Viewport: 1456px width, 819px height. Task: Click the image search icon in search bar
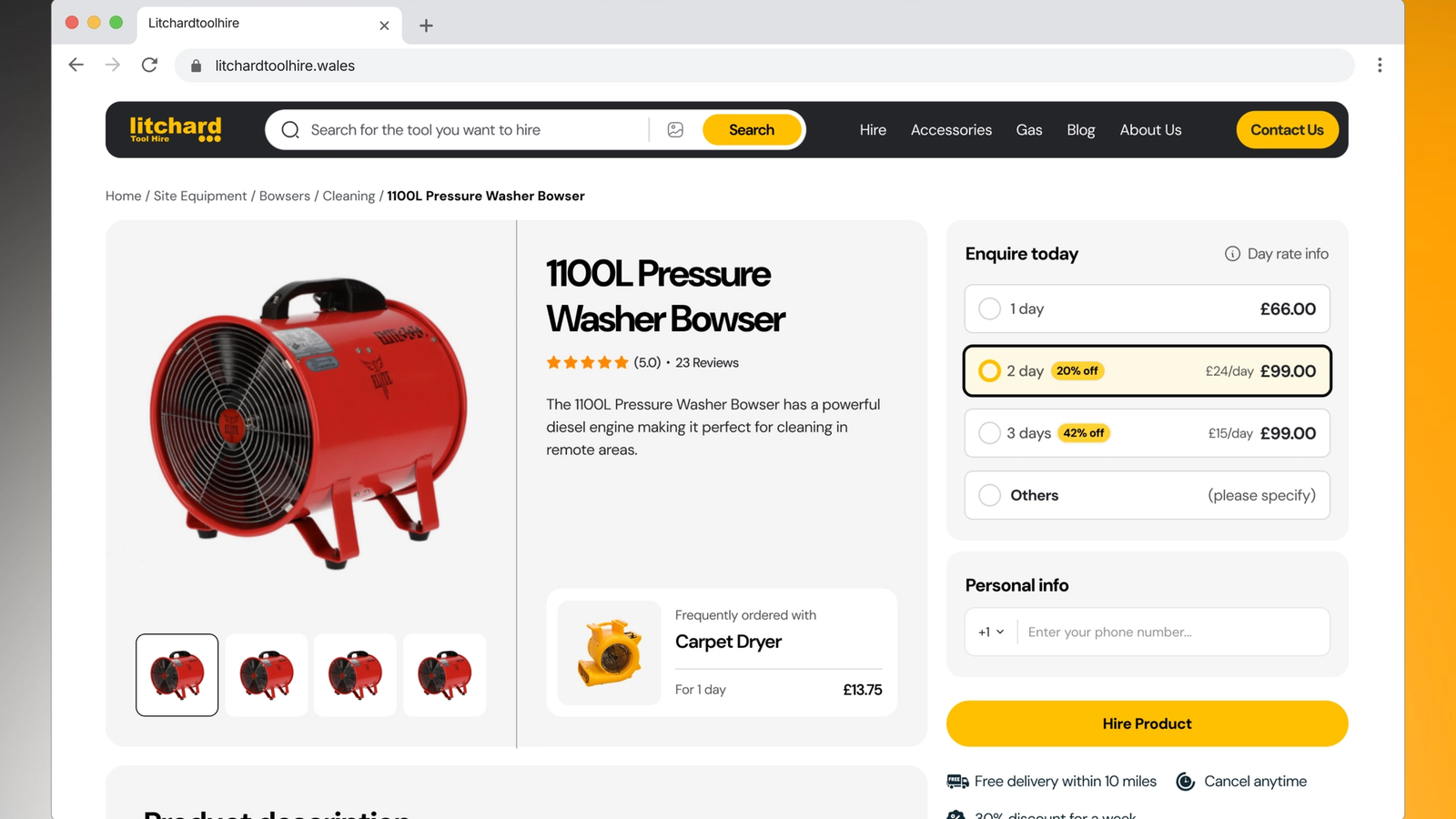674,129
